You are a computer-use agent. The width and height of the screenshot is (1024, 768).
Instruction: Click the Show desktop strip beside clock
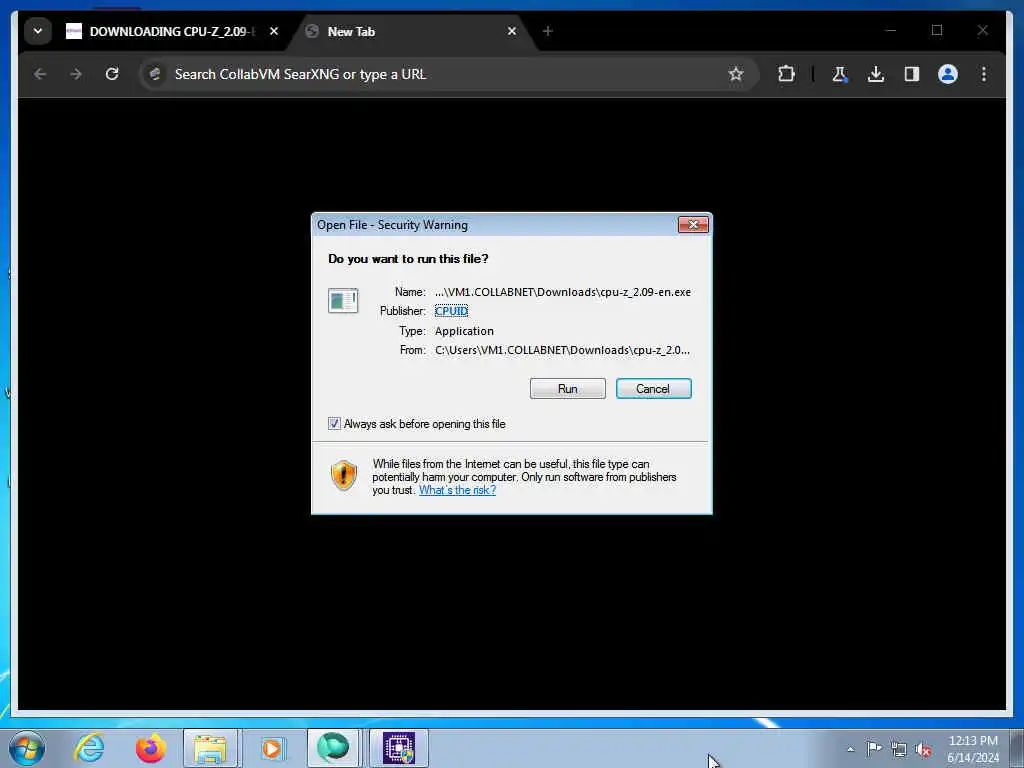(x=1017, y=748)
